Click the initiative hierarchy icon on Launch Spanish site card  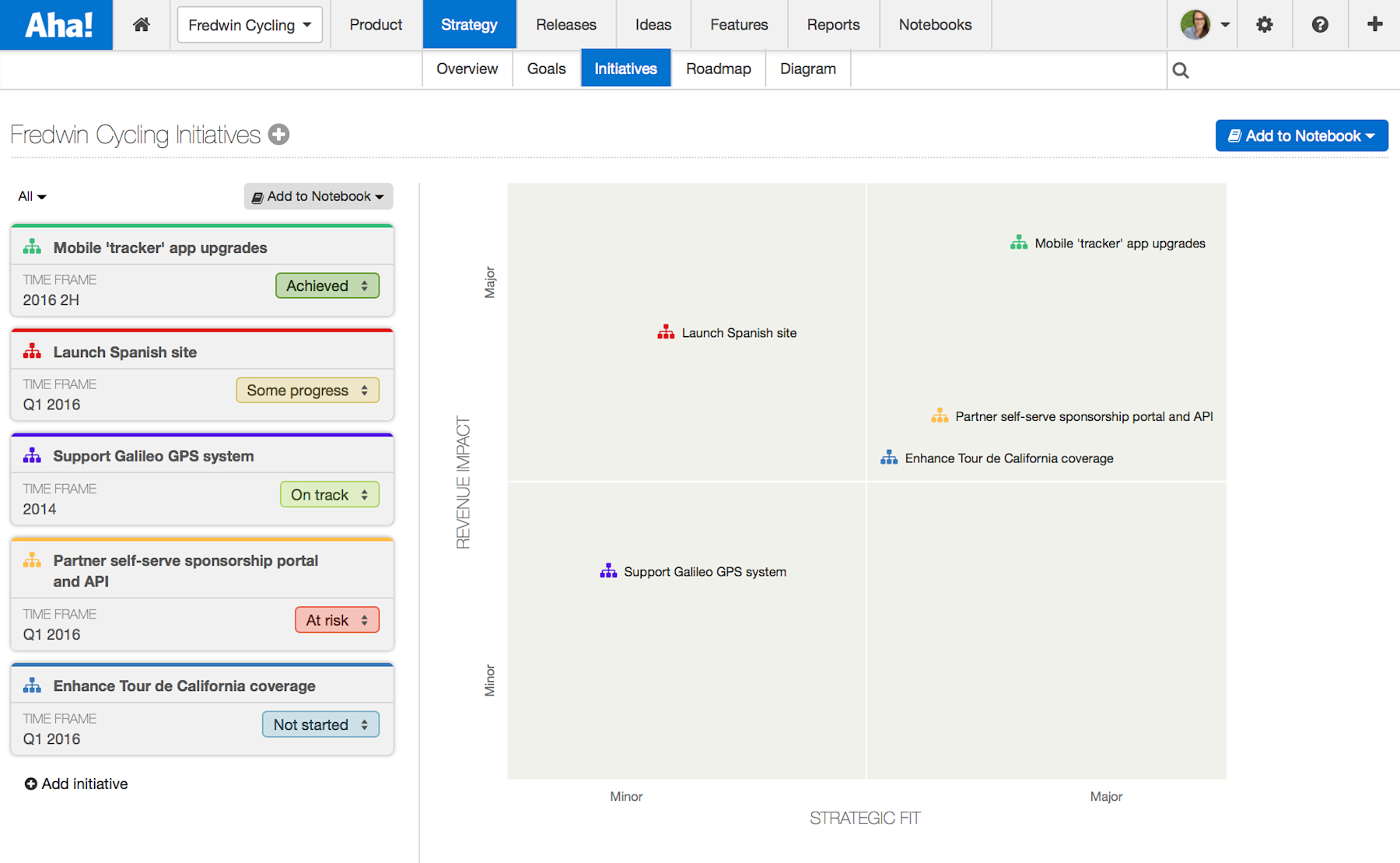pyautogui.click(x=32, y=350)
